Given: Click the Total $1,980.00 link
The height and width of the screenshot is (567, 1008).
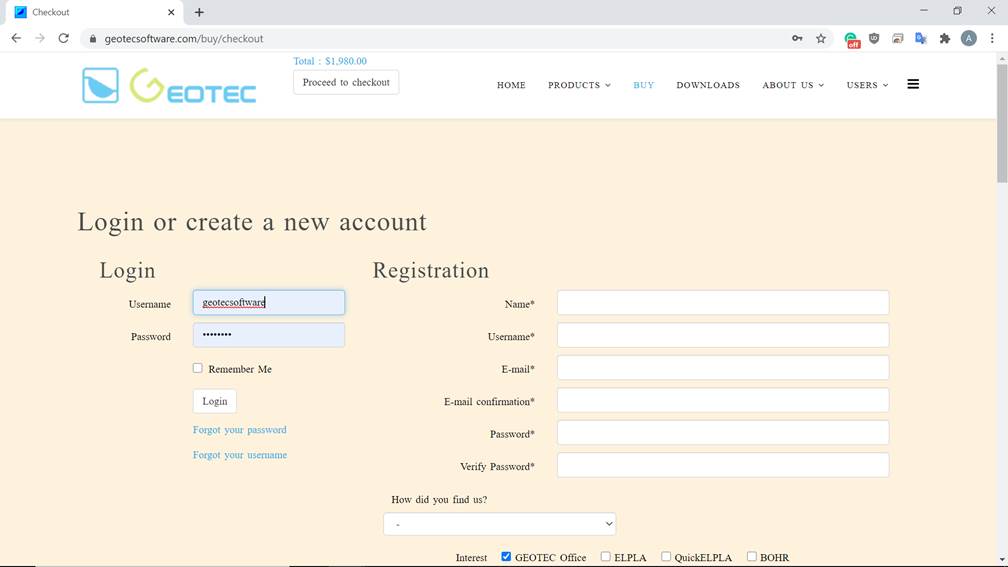Looking at the screenshot, I should click(330, 61).
